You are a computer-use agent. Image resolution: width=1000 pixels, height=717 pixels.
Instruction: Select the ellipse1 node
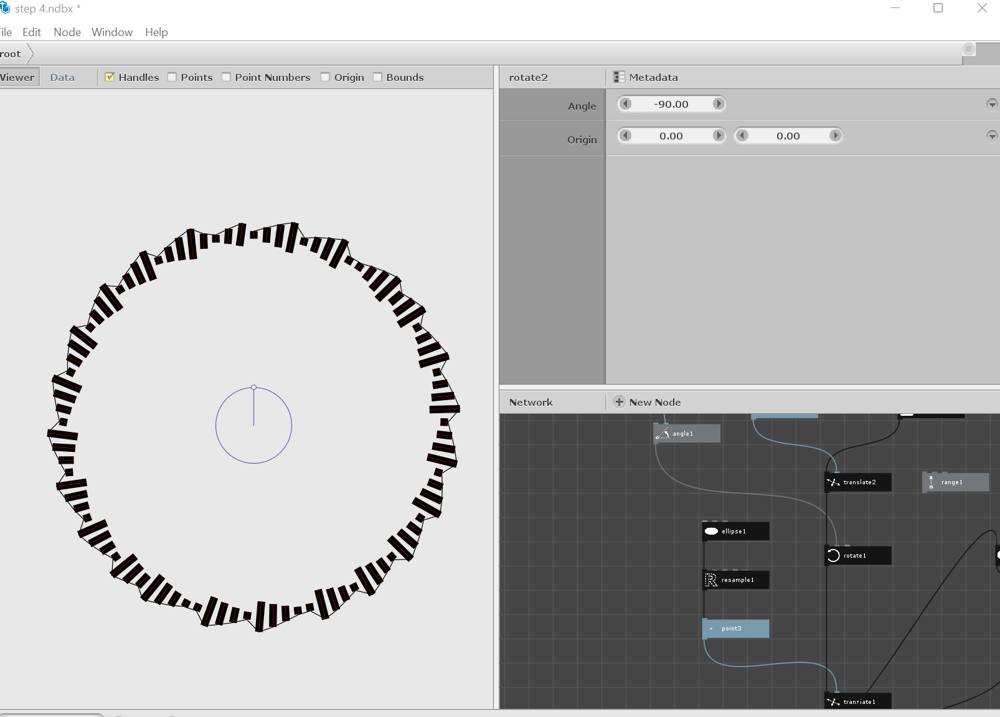[735, 531]
